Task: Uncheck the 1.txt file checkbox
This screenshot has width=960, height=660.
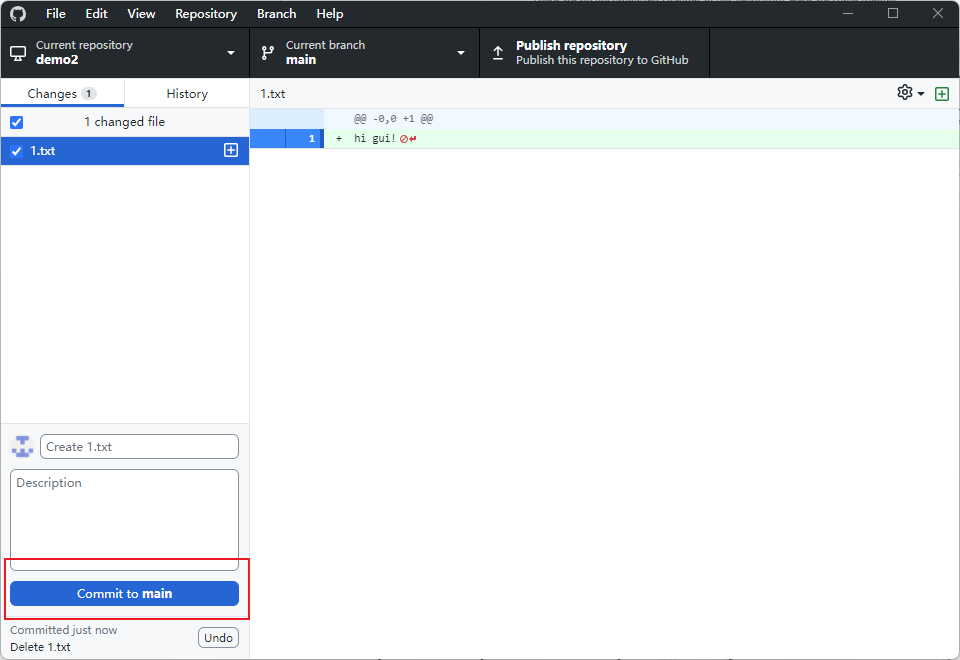Action: point(16,151)
